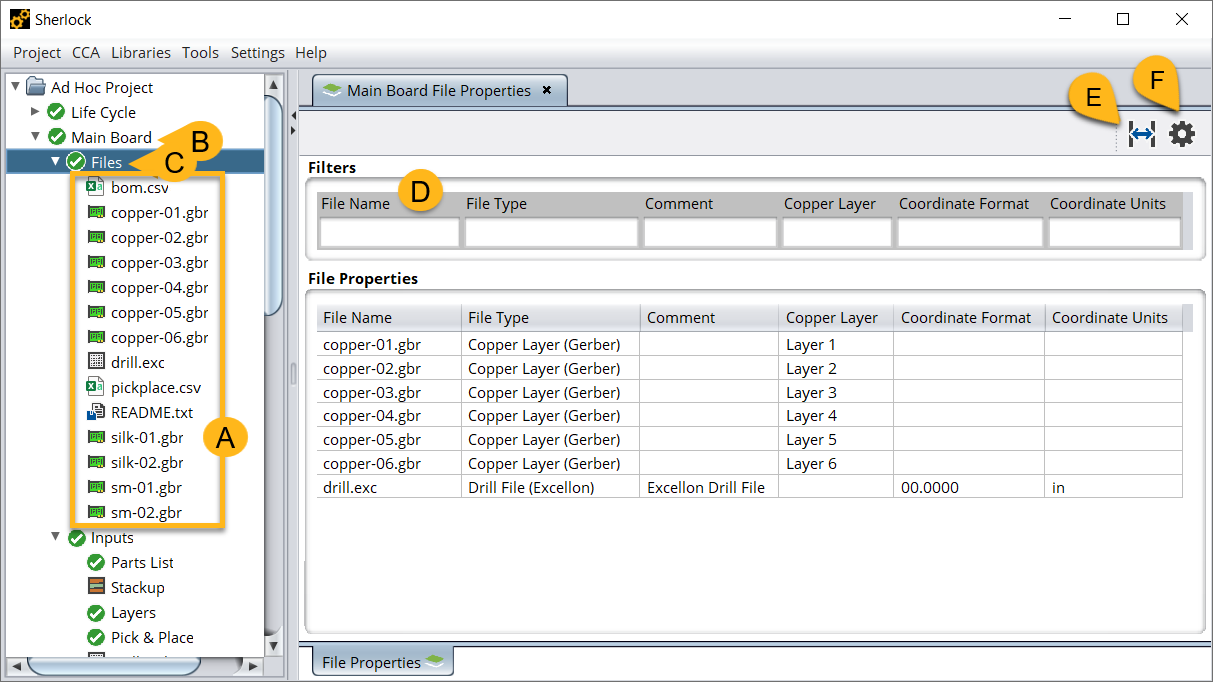The image size is (1213, 682).
Task: Expand the Life Cycle node
Action: tap(37, 112)
